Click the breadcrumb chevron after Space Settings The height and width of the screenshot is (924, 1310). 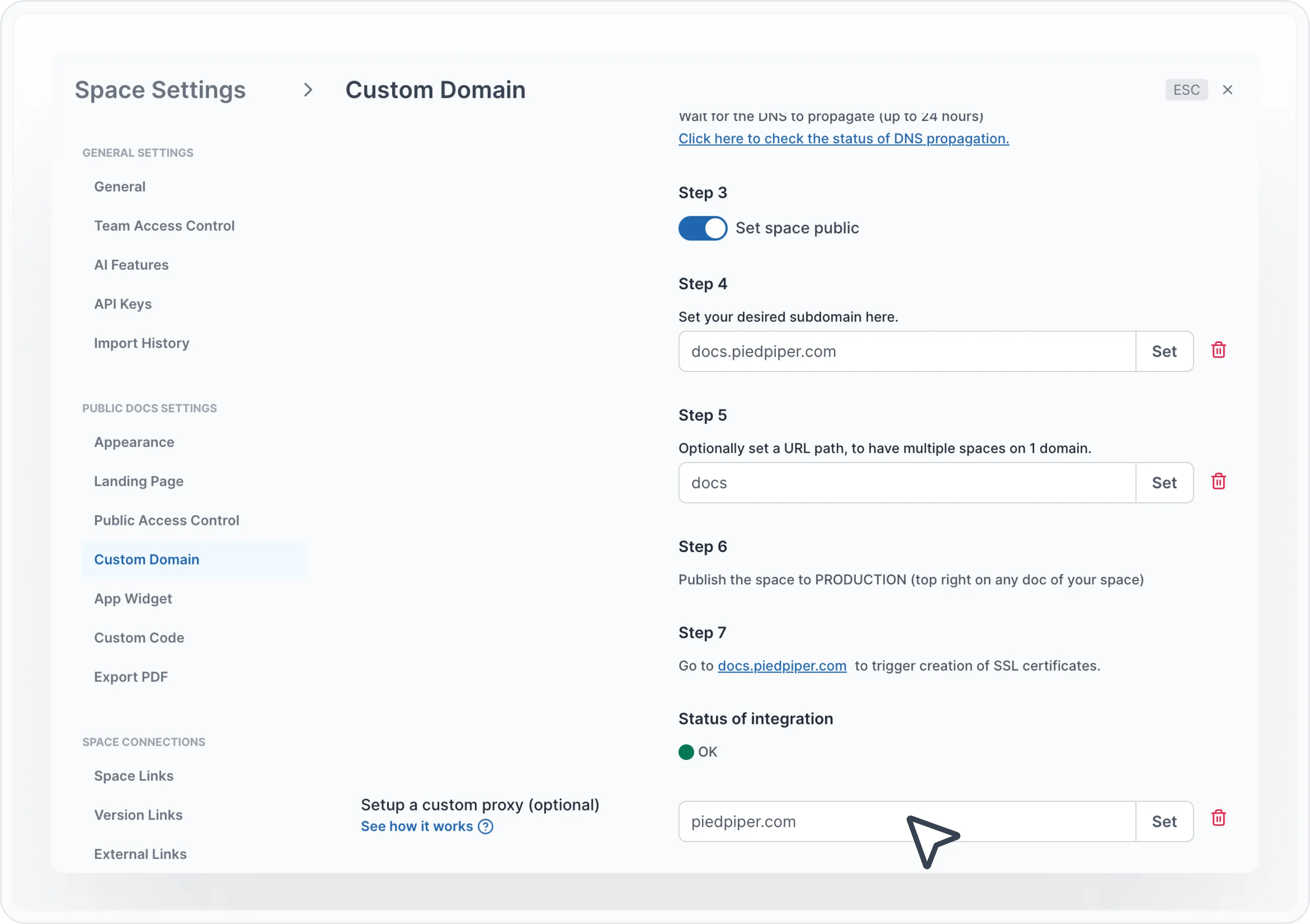click(308, 90)
